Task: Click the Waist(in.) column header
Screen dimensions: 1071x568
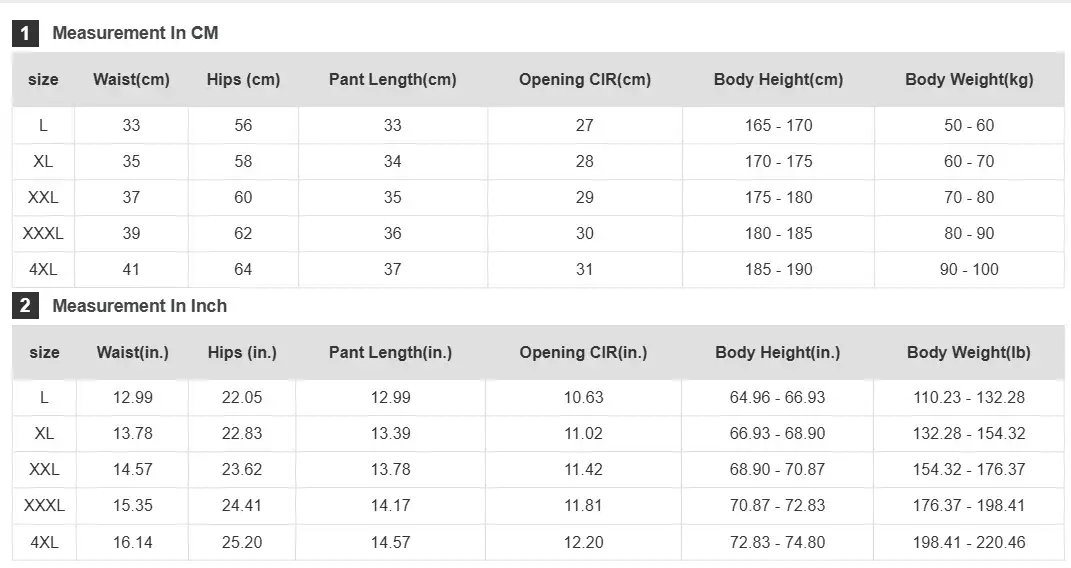Action: pyautogui.click(x=133, y=352)
